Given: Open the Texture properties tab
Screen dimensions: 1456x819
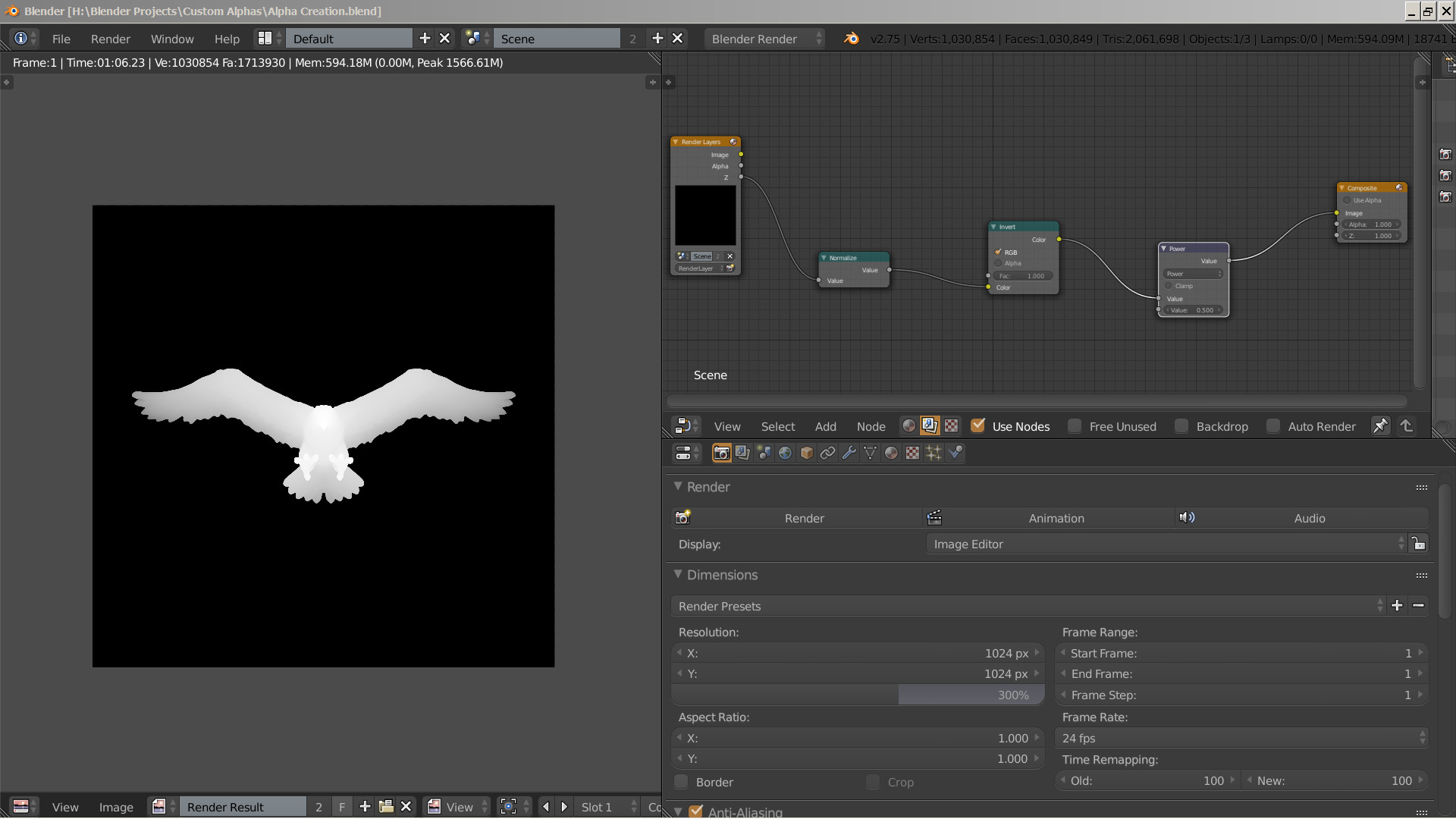Looking at the screenshot, I should pyautogui.click(x=913, y=453).
